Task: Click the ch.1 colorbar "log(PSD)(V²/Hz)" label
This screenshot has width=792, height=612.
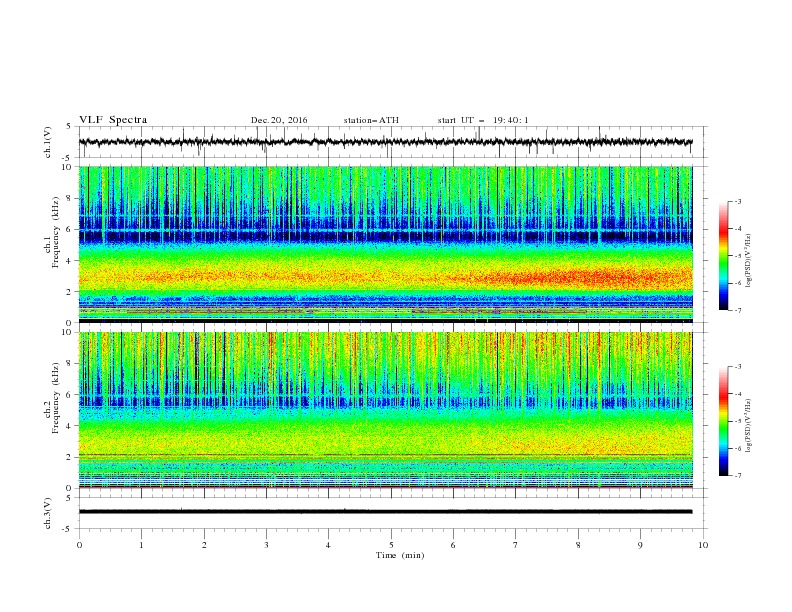Action: point(748,260)
